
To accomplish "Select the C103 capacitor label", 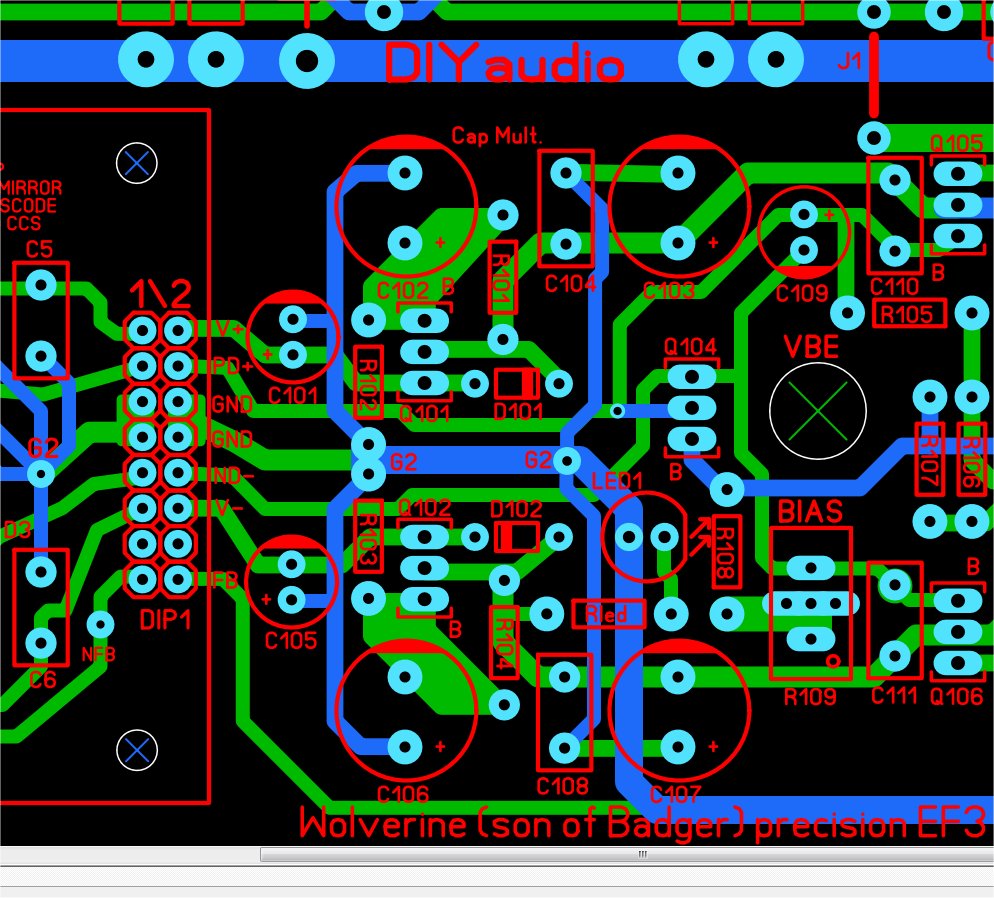I will 668,291.
